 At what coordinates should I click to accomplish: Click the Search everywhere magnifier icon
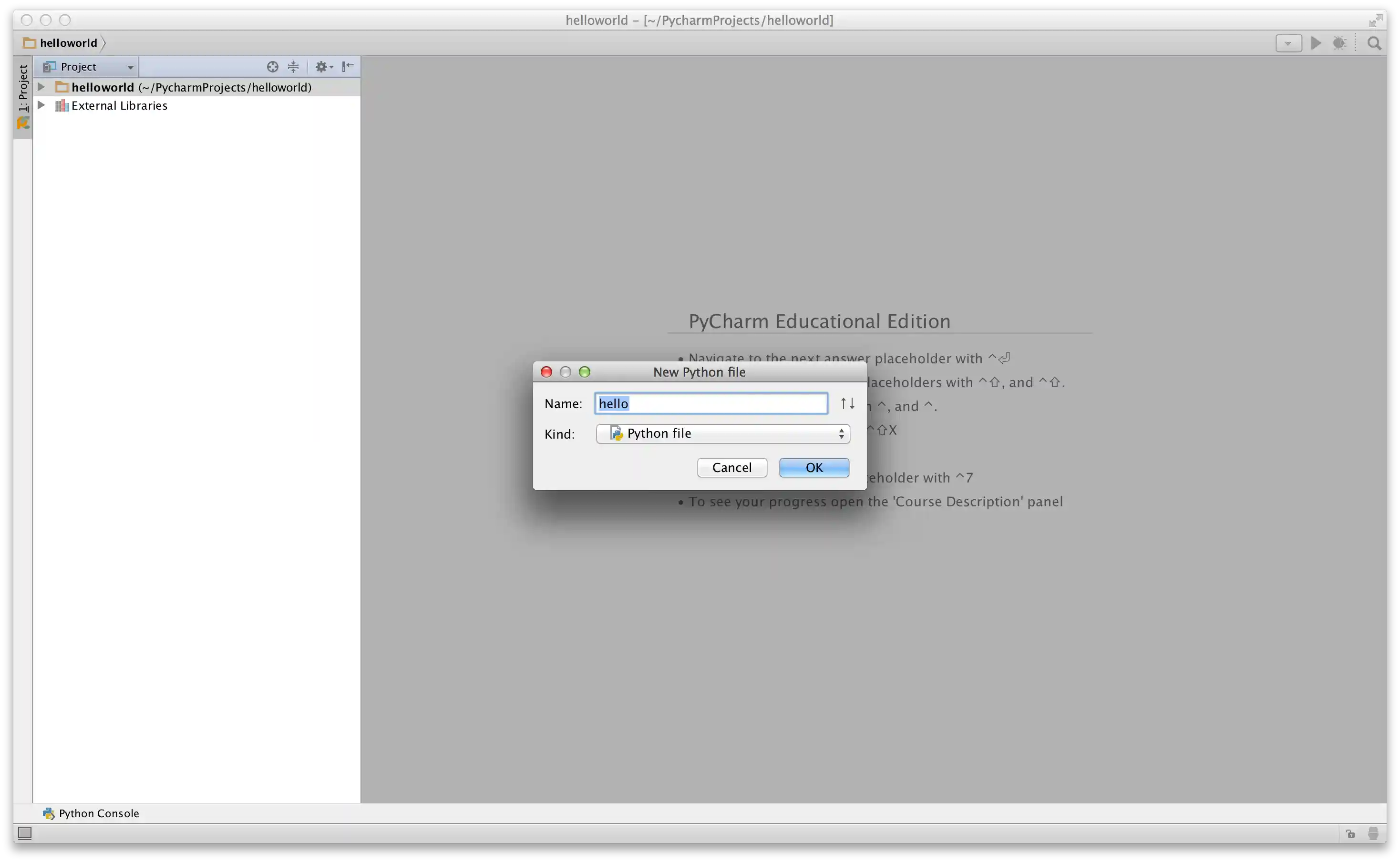point(1374,43)
